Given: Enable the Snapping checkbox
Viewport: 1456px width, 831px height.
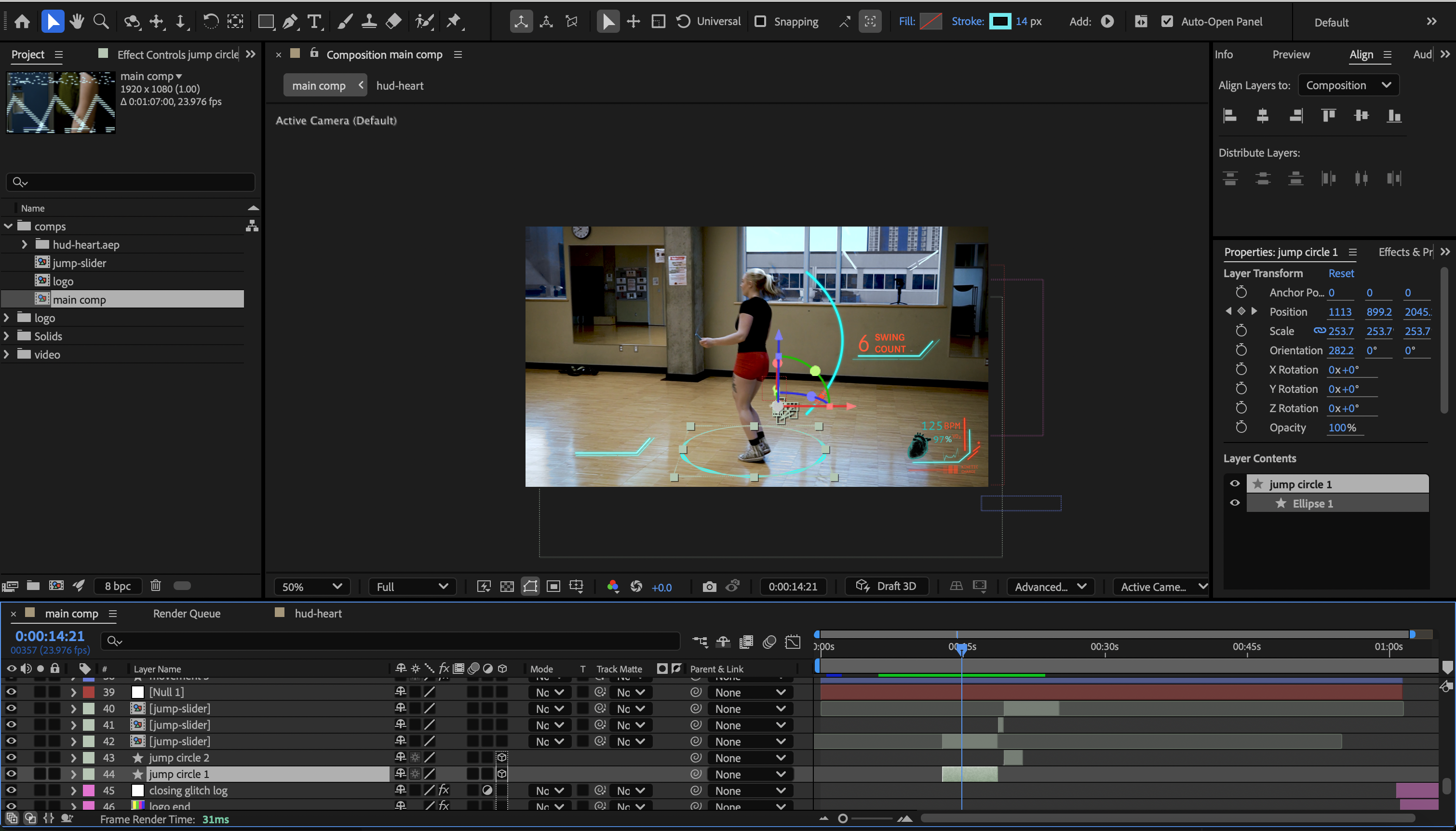Looking at the screenshot, I should point(760,22).
